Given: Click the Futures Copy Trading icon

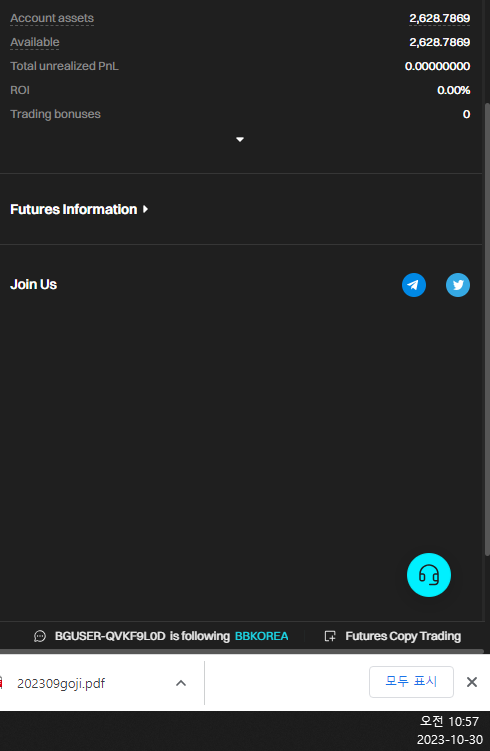Looking at the screenshot, I should pyautogui.click(x=330, y=636).
